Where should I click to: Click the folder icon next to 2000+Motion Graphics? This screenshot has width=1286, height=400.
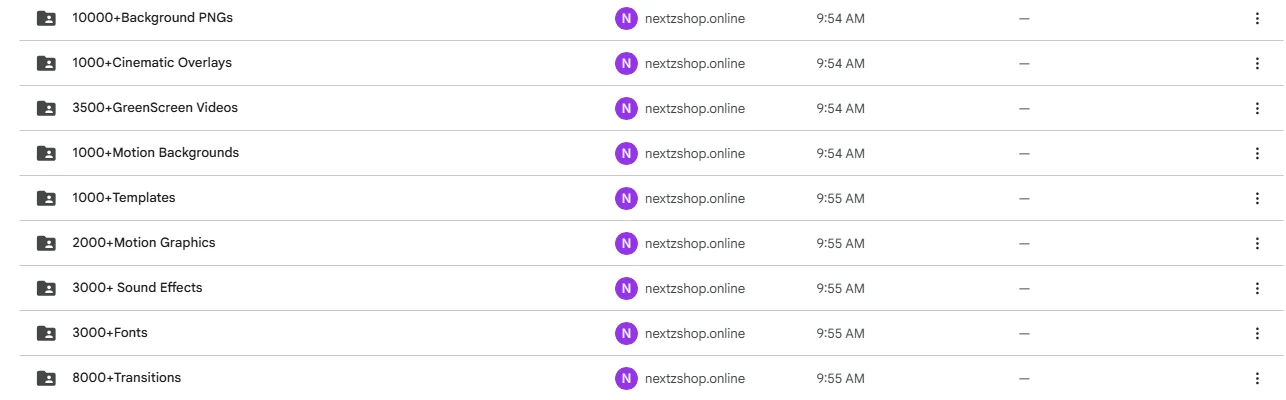(46, 243)
